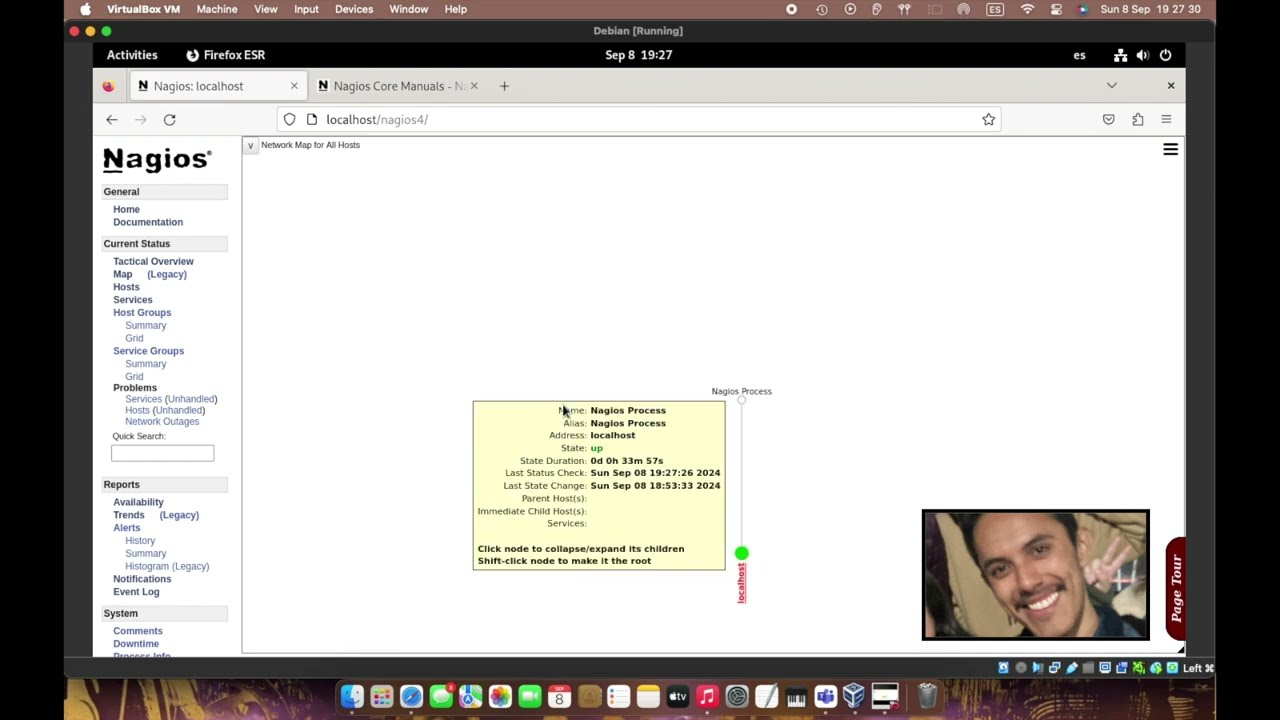Open the Input menu

[x=306, y=9]
